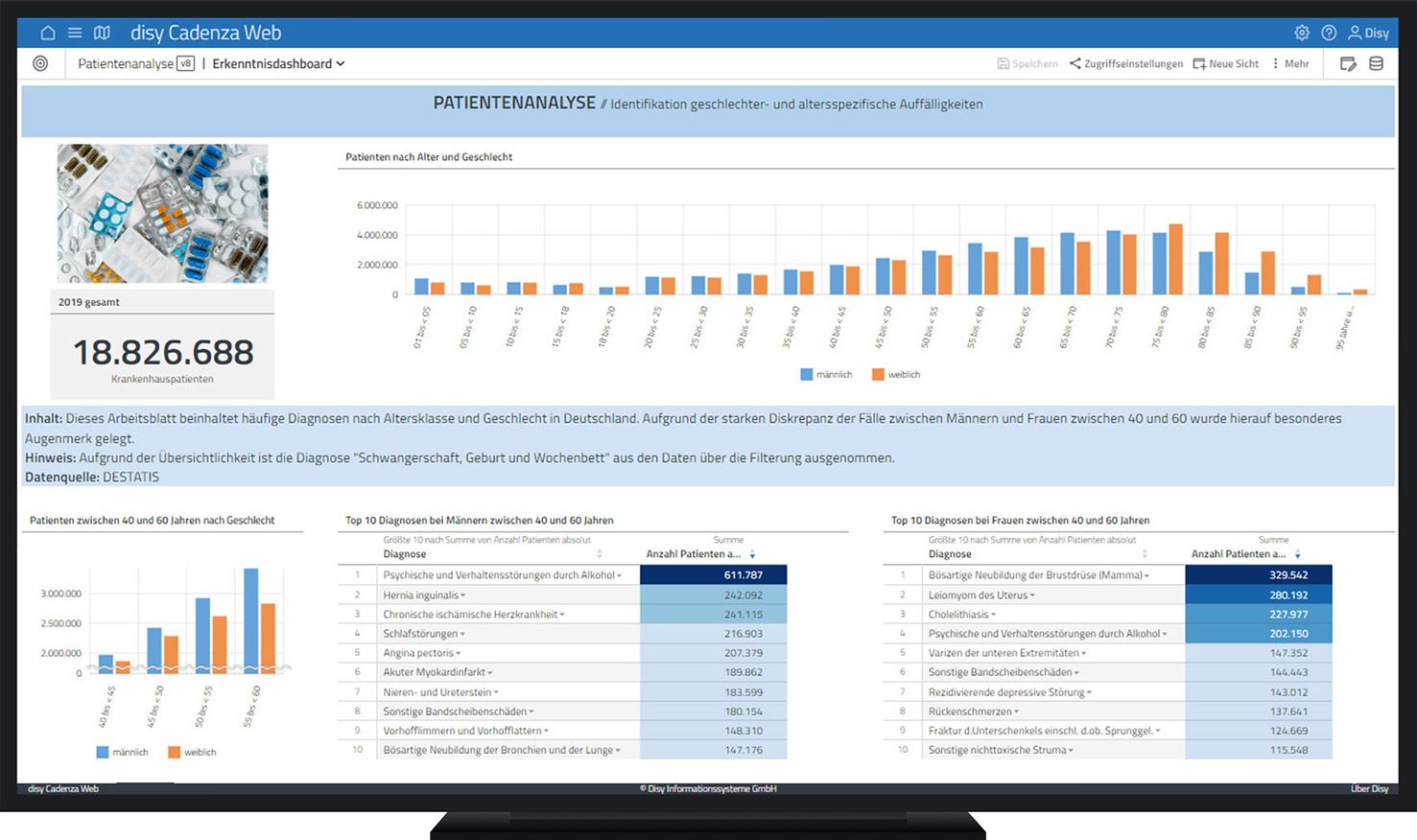Select Patientenanalyse in the breadcrumb

tap(126, 64)
